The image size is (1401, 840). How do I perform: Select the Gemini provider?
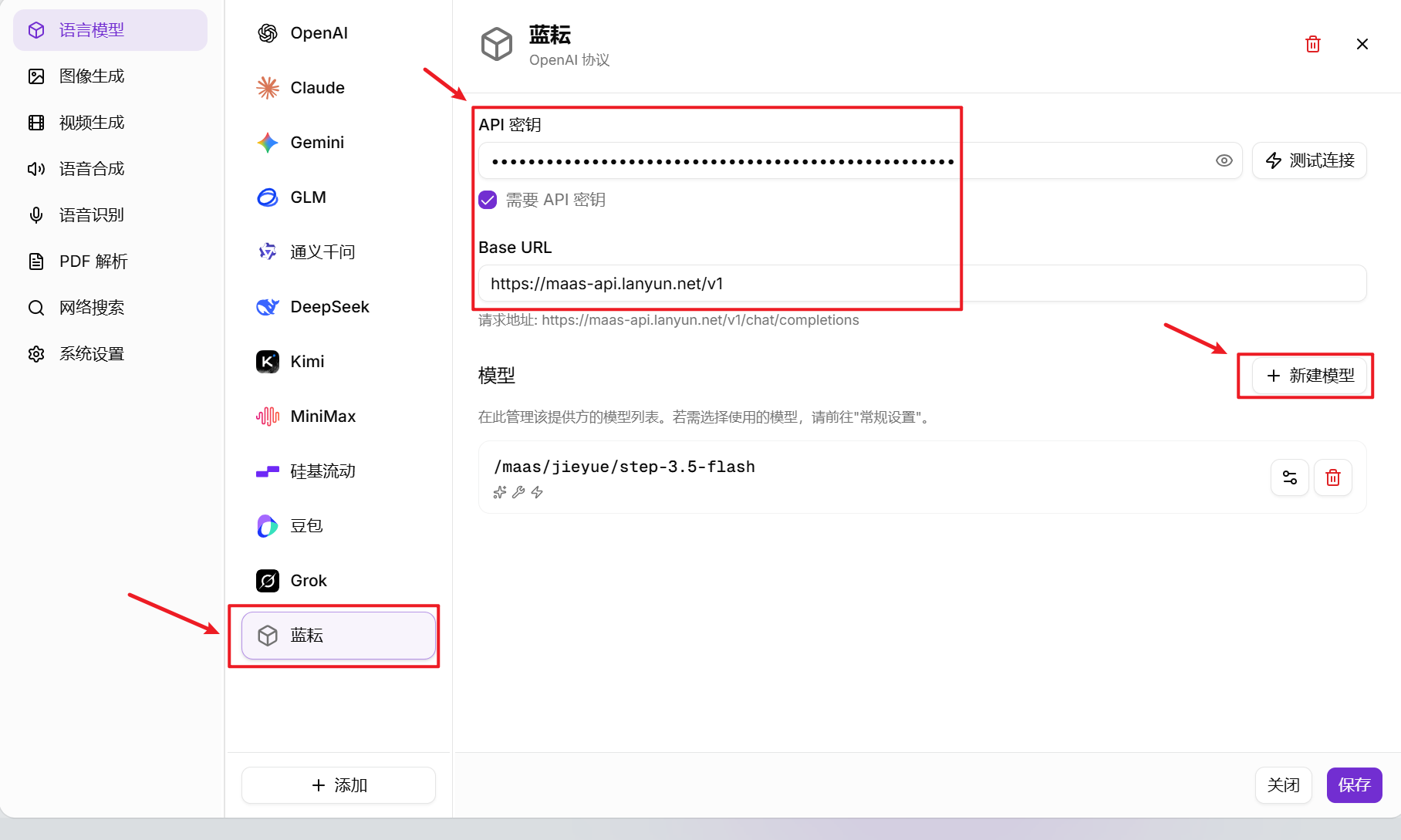click(x=316, y=142)
